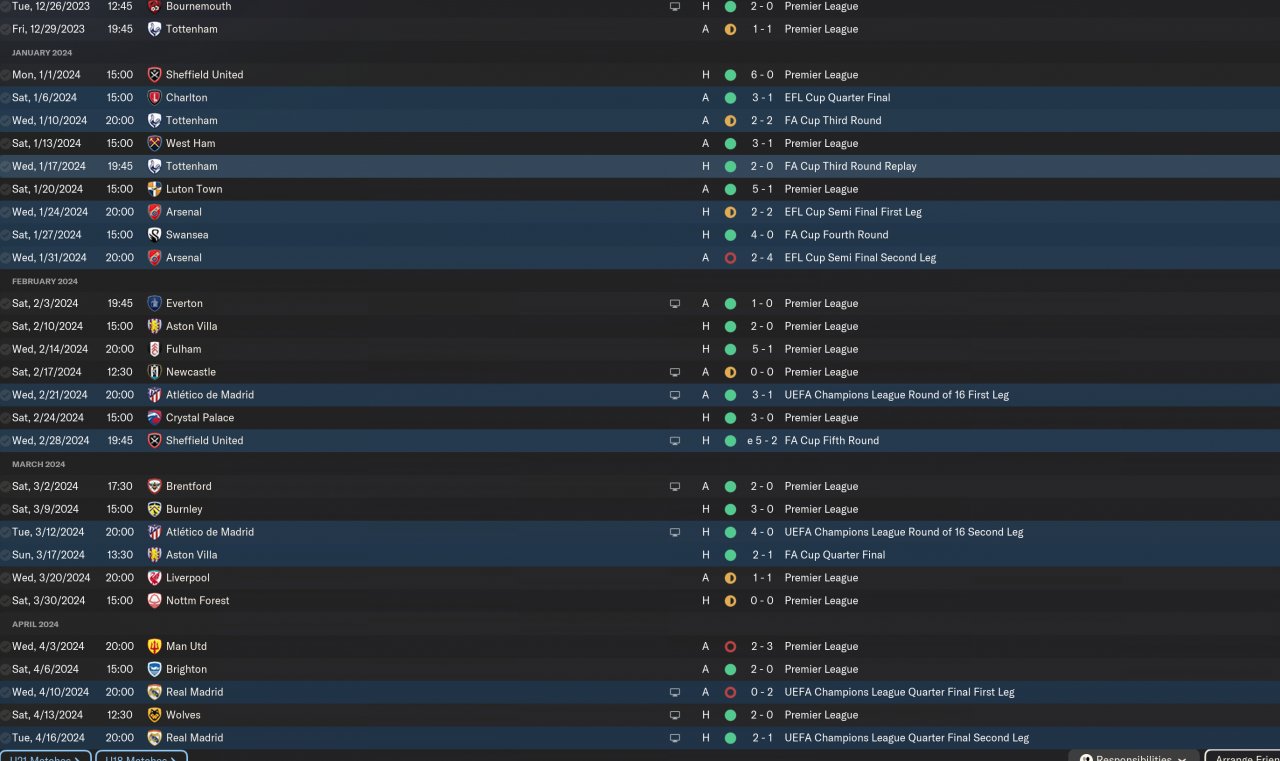
Task: Click the Sheffield United club badge on 1/1/2024
Action: point(154,75)
